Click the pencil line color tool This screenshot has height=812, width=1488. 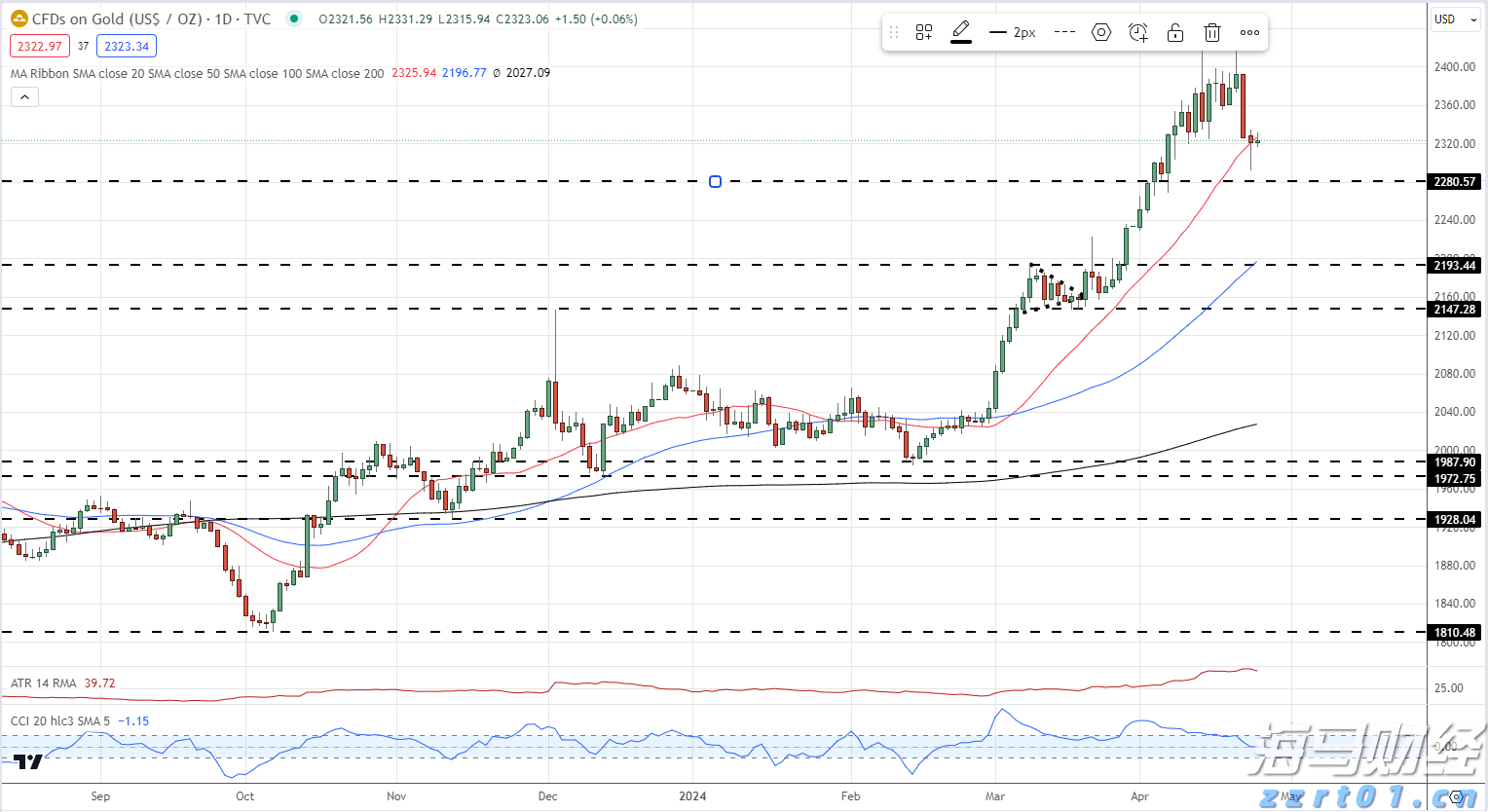(961, 32)
